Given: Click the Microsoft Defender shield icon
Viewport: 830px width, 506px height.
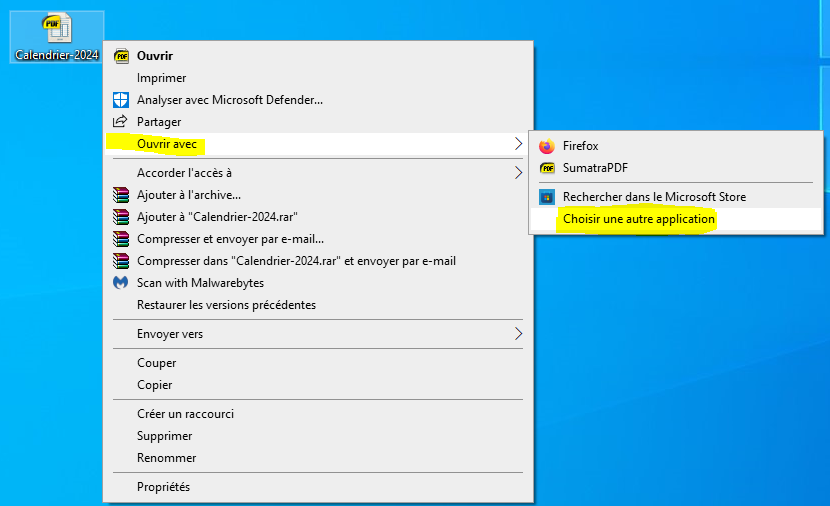Looking at the screenshot, I should pyautogui.click(x=121, y=100).
